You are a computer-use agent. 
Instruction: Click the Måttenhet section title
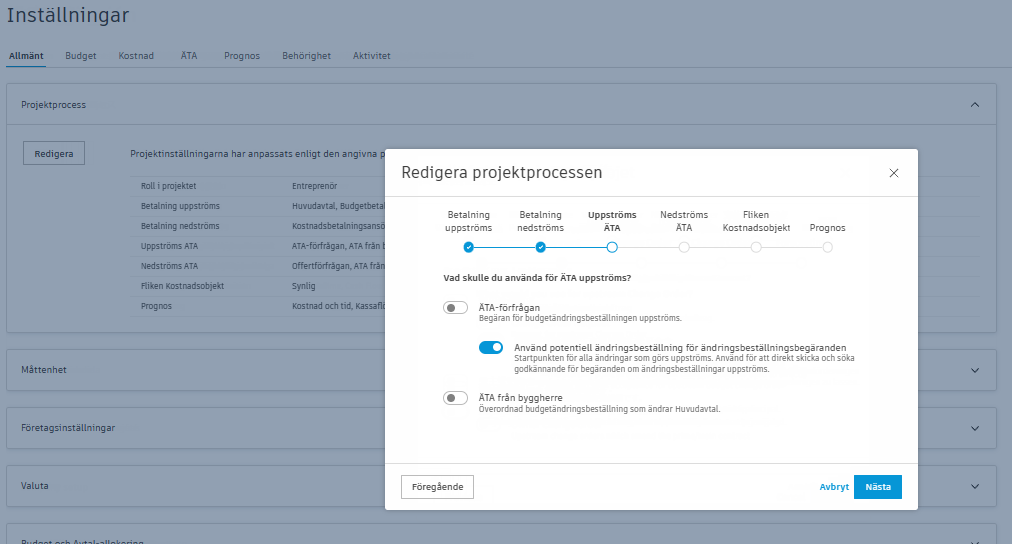pyautogui.click(x=44, y=370)
